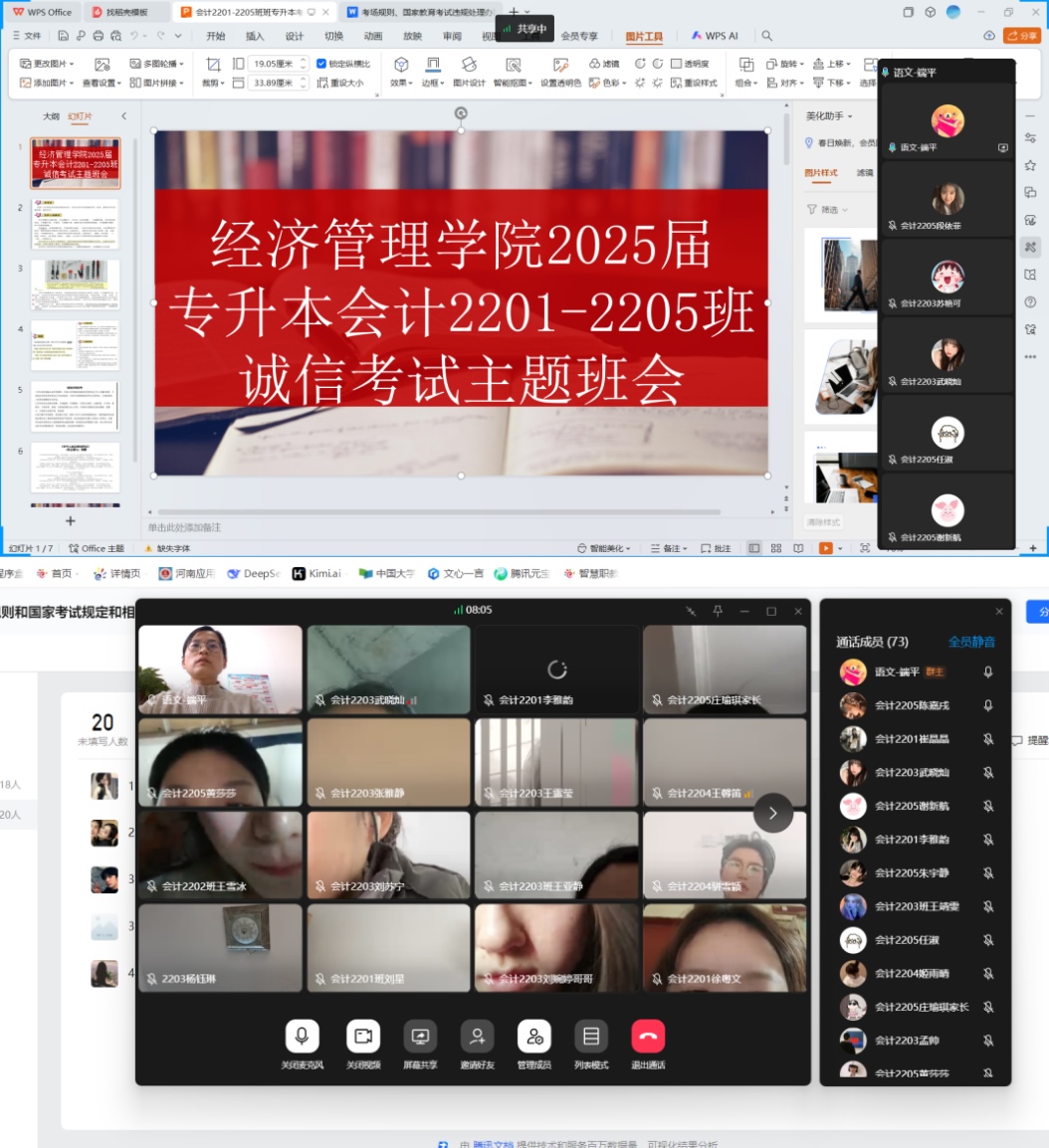Toggle the 透明度 checkbox in ribbon
This screenshot has height=1148, width=1049.
[677, 64]
